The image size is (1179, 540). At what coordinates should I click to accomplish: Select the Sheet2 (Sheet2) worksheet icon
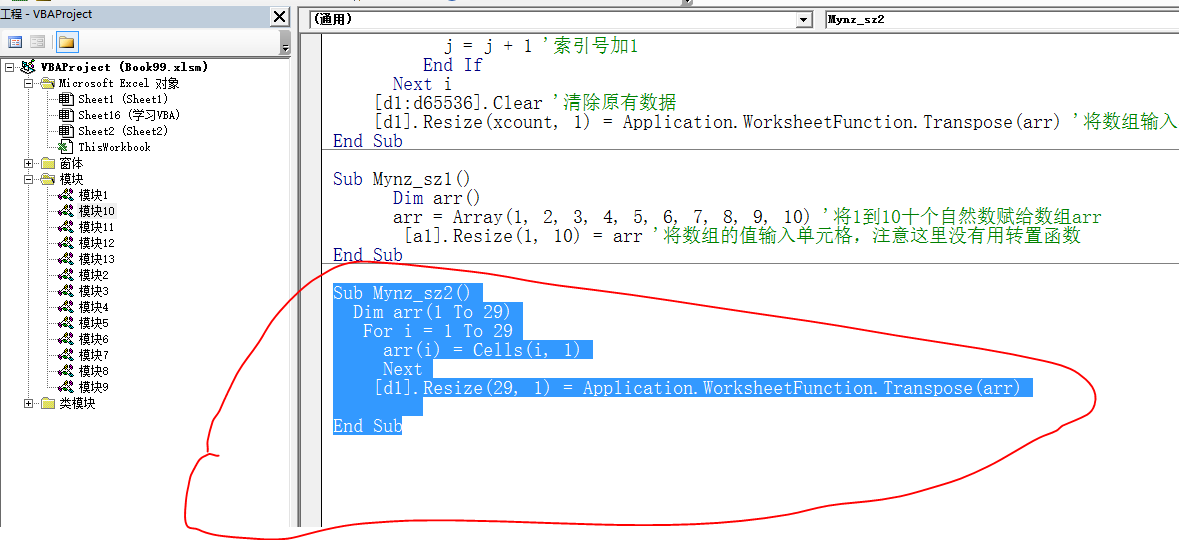pos(66,131)
